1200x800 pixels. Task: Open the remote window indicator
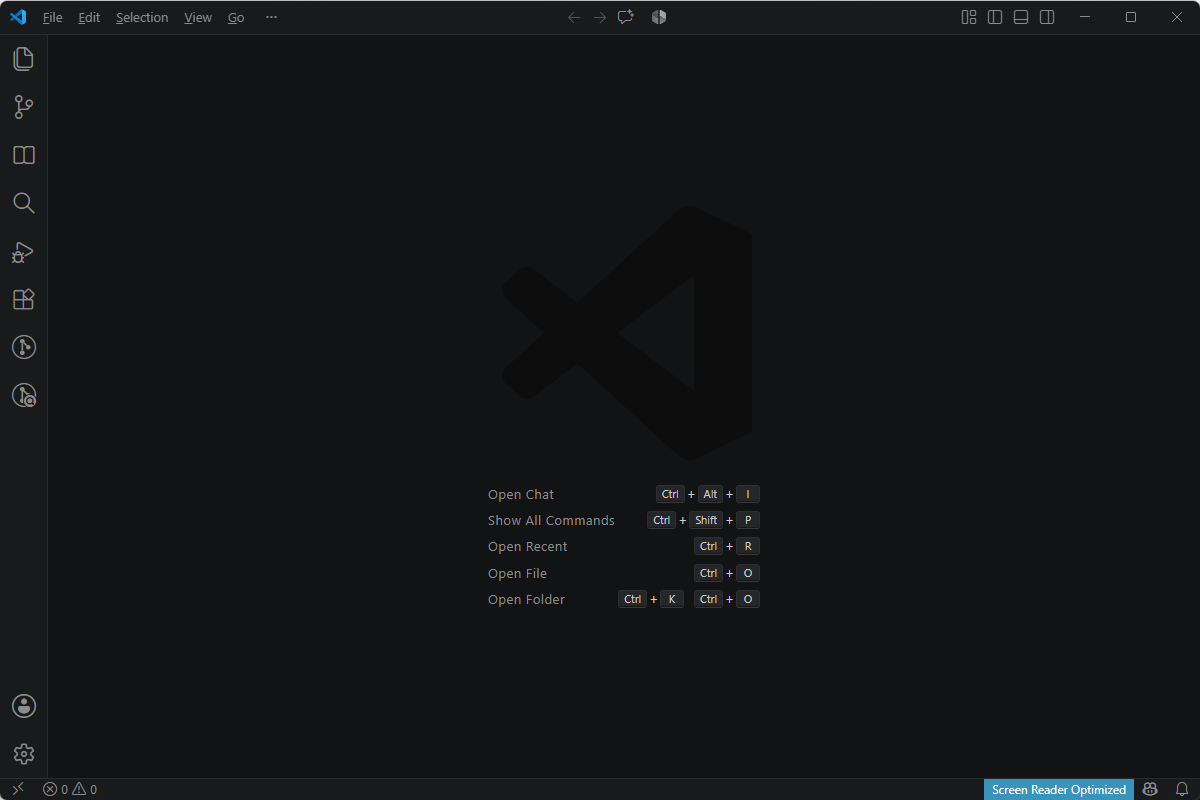(x=18, y=789)
